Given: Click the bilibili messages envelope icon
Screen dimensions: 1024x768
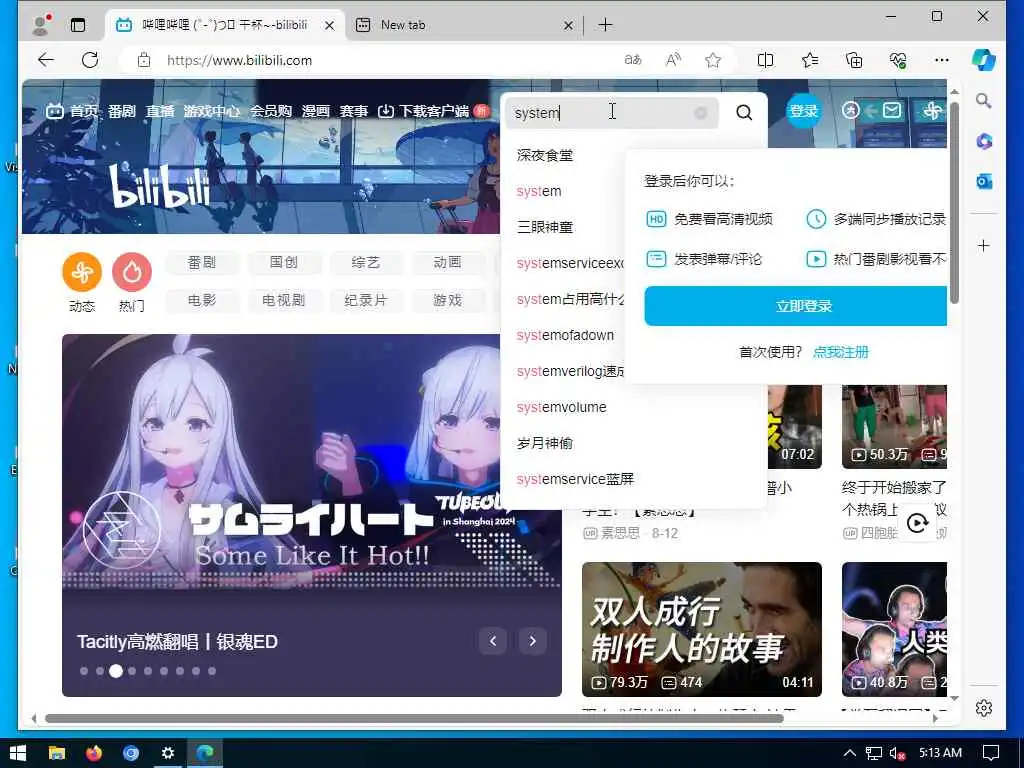Looking at the screenshot, I should tap(891, 110).
